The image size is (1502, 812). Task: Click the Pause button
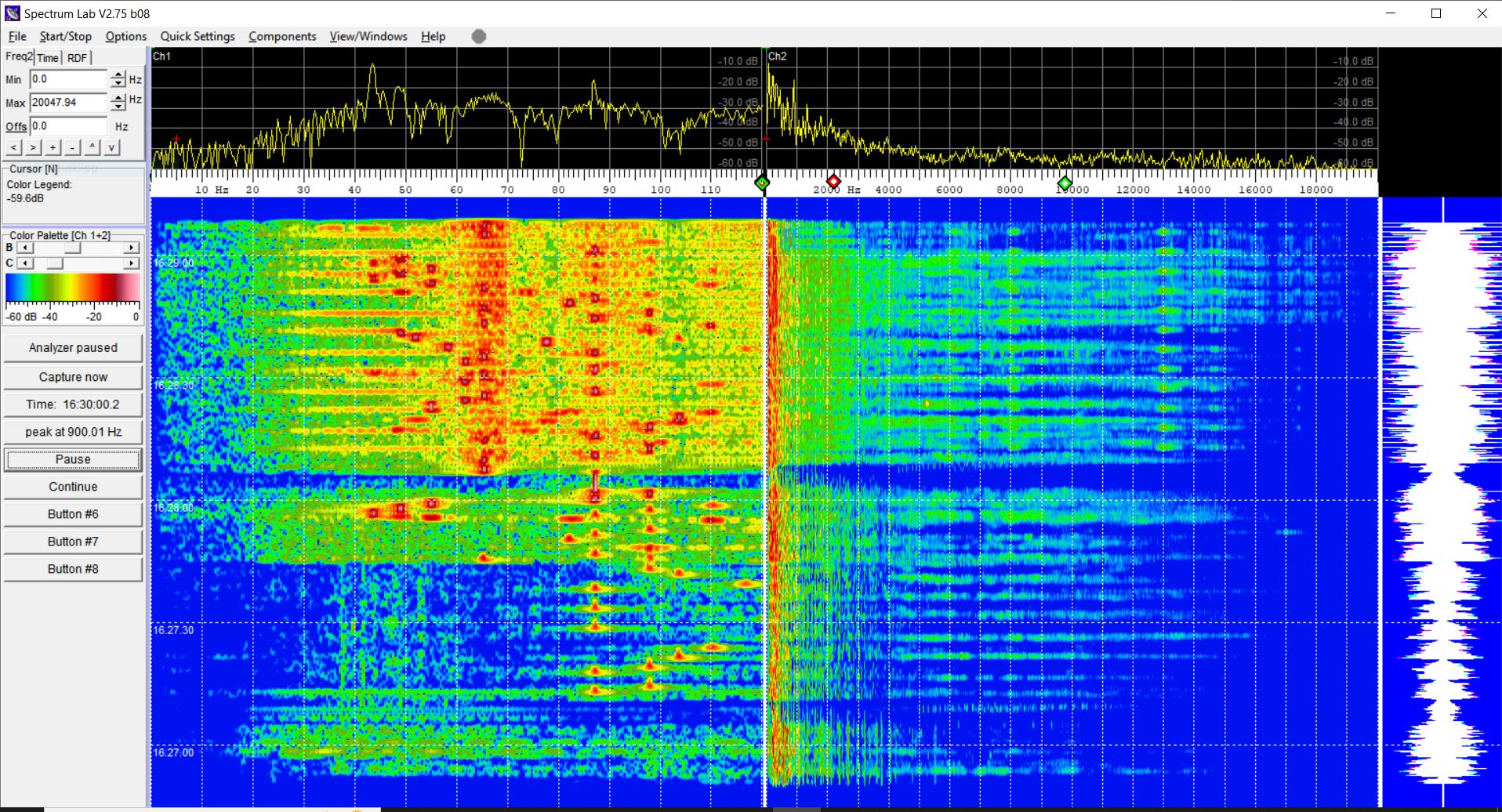pos(73,459)
